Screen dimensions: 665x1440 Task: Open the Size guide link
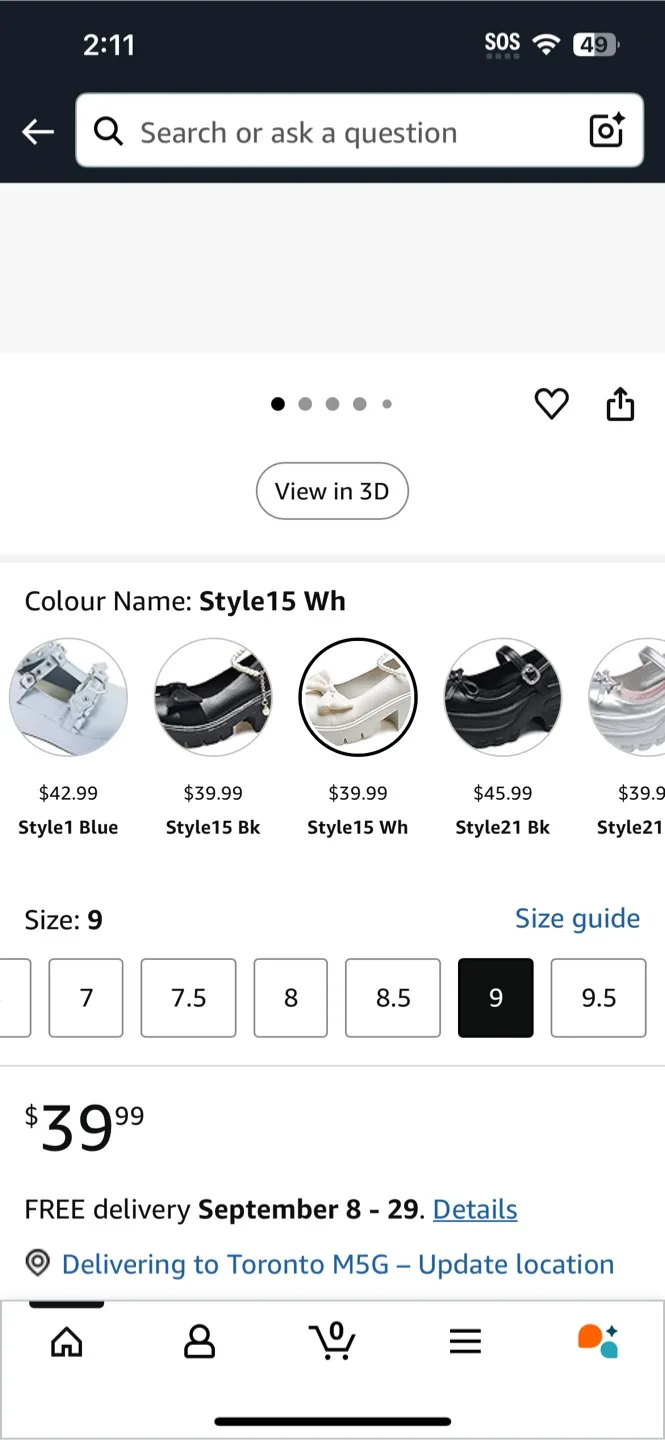[577, 918]
